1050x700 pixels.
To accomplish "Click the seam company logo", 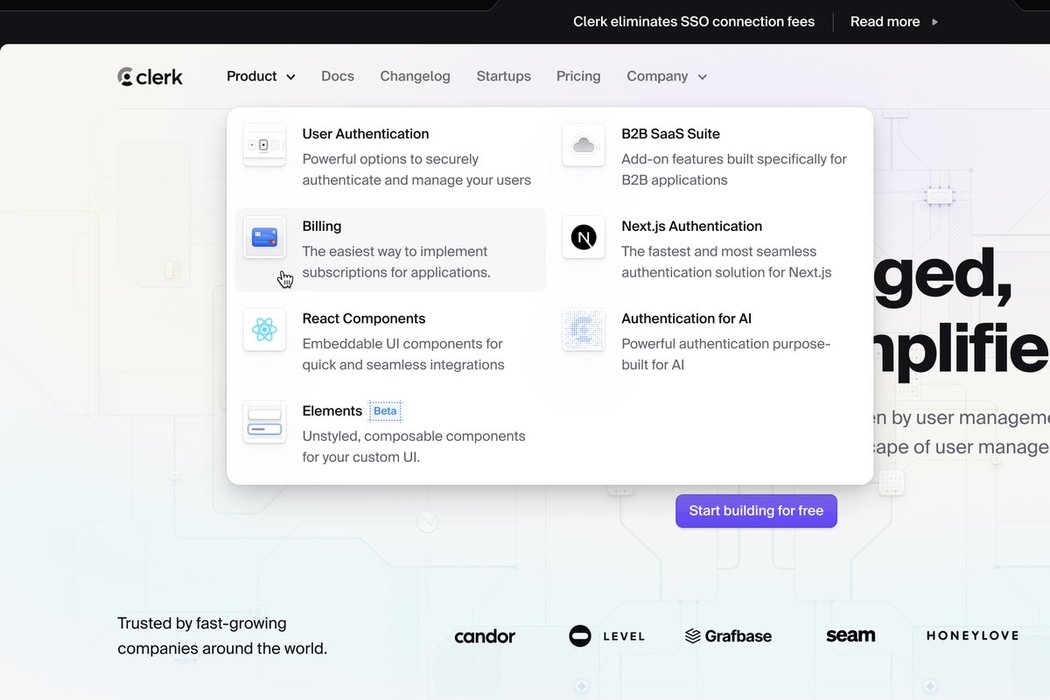I will pos(850,635).
